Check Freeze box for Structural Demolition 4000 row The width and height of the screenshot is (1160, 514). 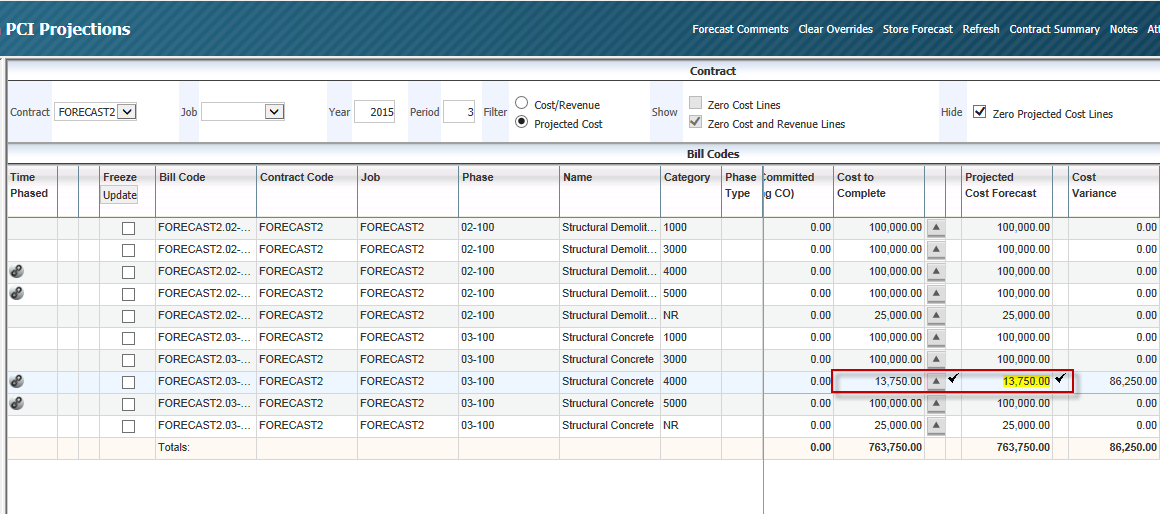pyautogui.click(x=129, y=272)
